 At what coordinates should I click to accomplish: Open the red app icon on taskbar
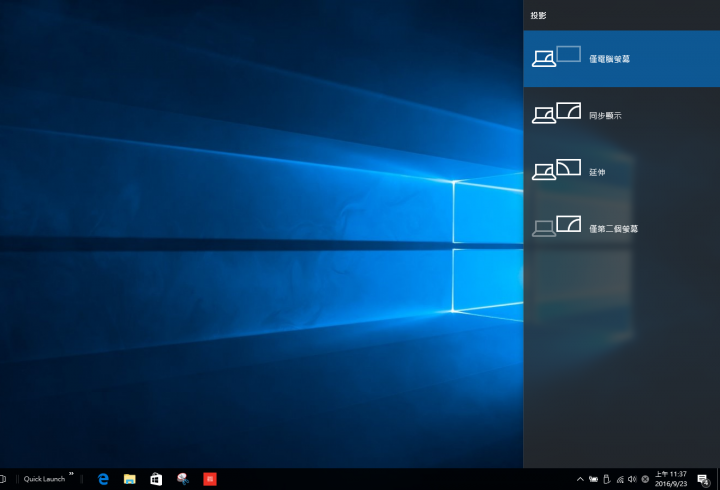click(x=210, y=479)
